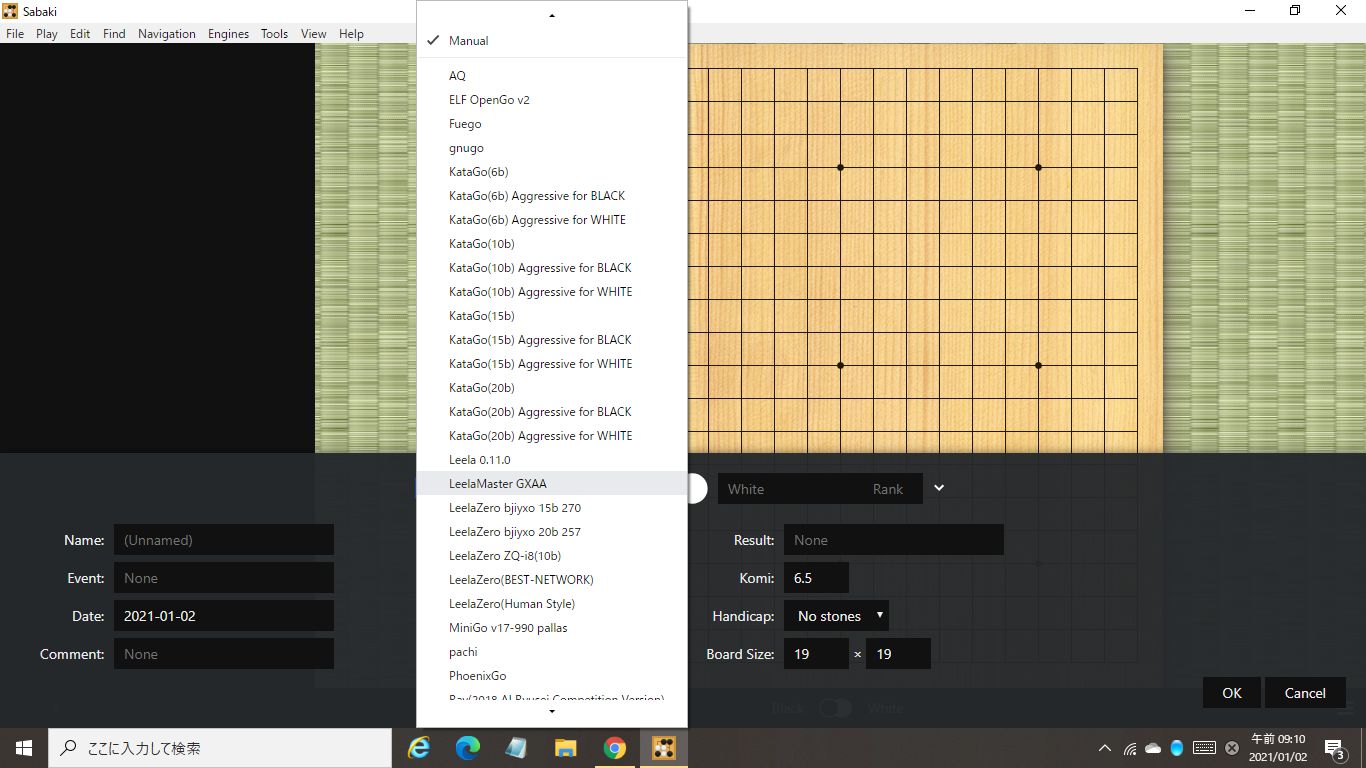The image size is (1366, 768).
Task: Open the View menu
Action: click(x=314, y=33)
